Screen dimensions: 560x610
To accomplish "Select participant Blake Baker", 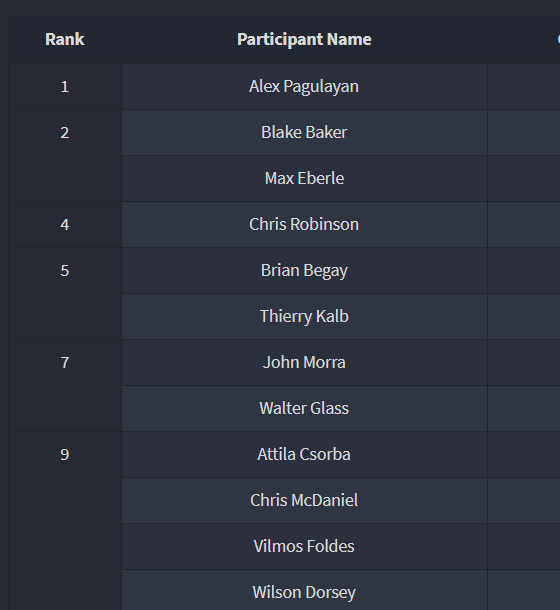I will tap(304, 132).
